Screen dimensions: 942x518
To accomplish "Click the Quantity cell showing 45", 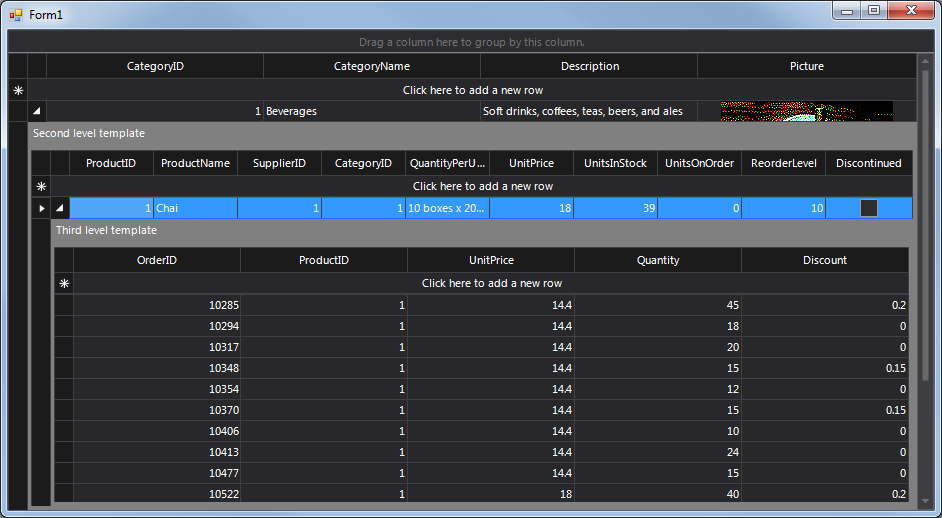I will (x=657, y=305).
